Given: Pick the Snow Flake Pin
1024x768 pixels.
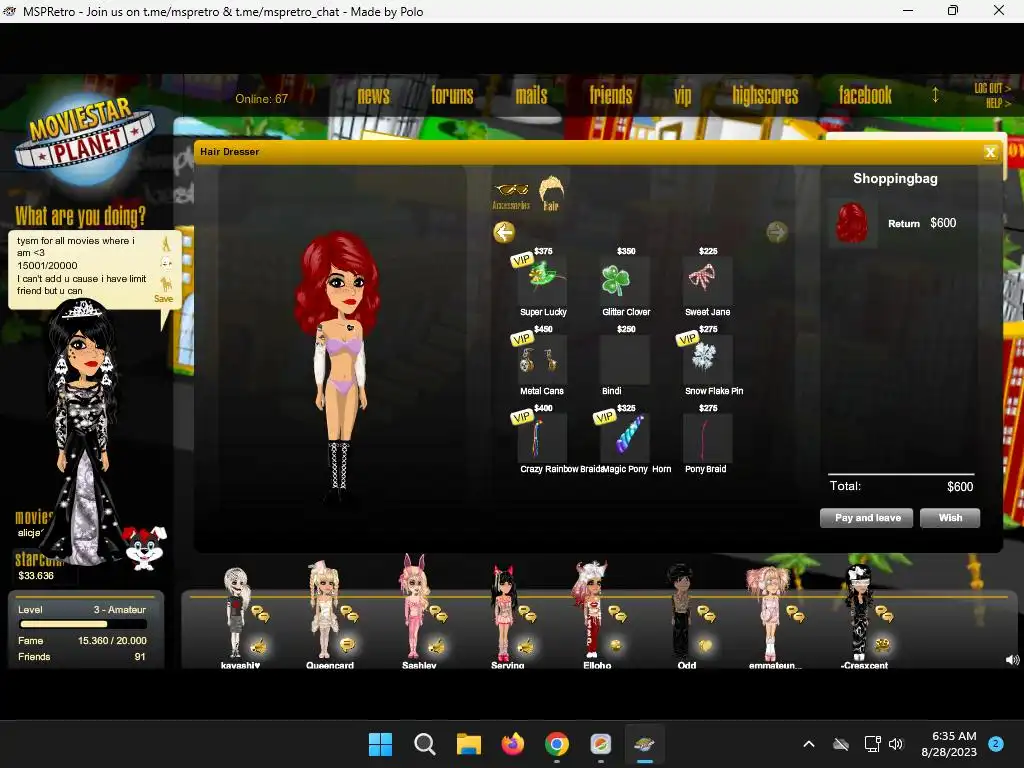Looking at the screenshot, I should tap(707, 359).
